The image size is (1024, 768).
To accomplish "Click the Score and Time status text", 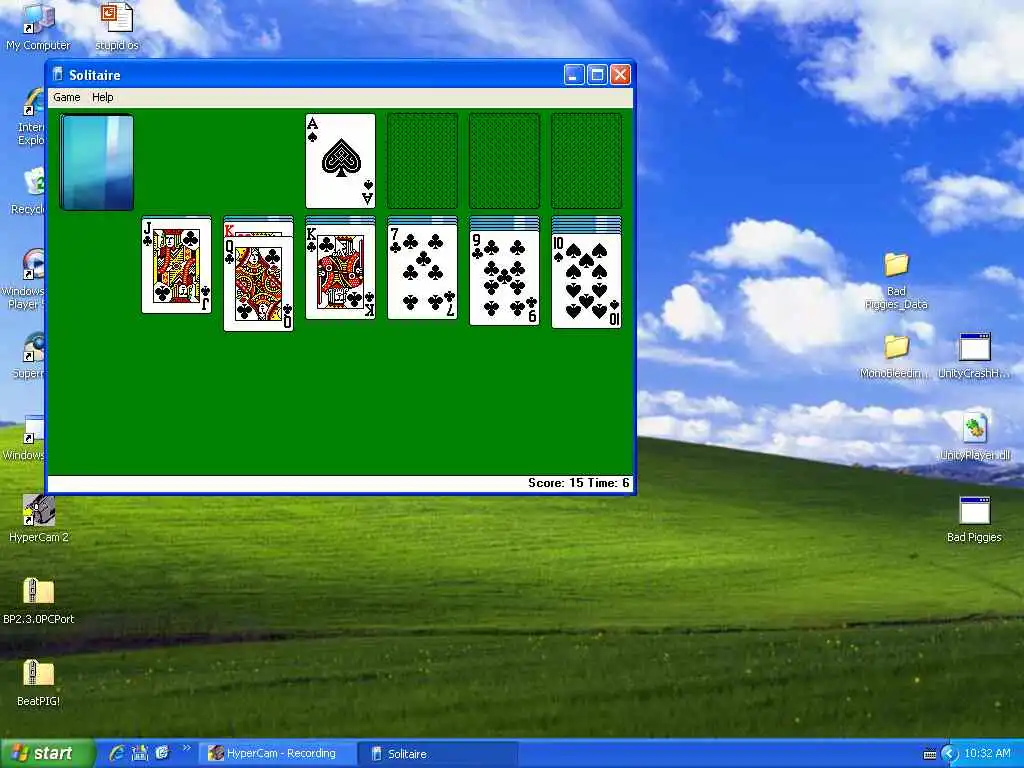I will pos(579,483).
